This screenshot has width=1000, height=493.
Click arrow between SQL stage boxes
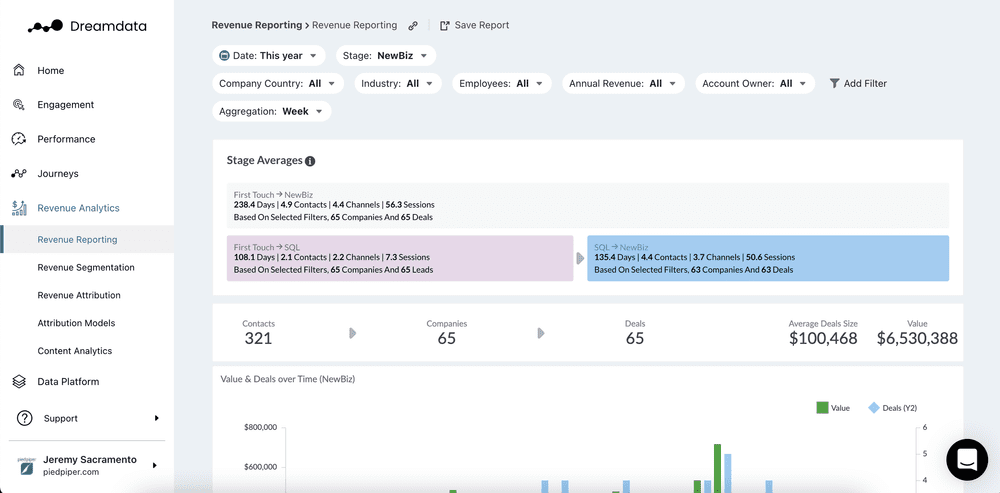(580, 258)
